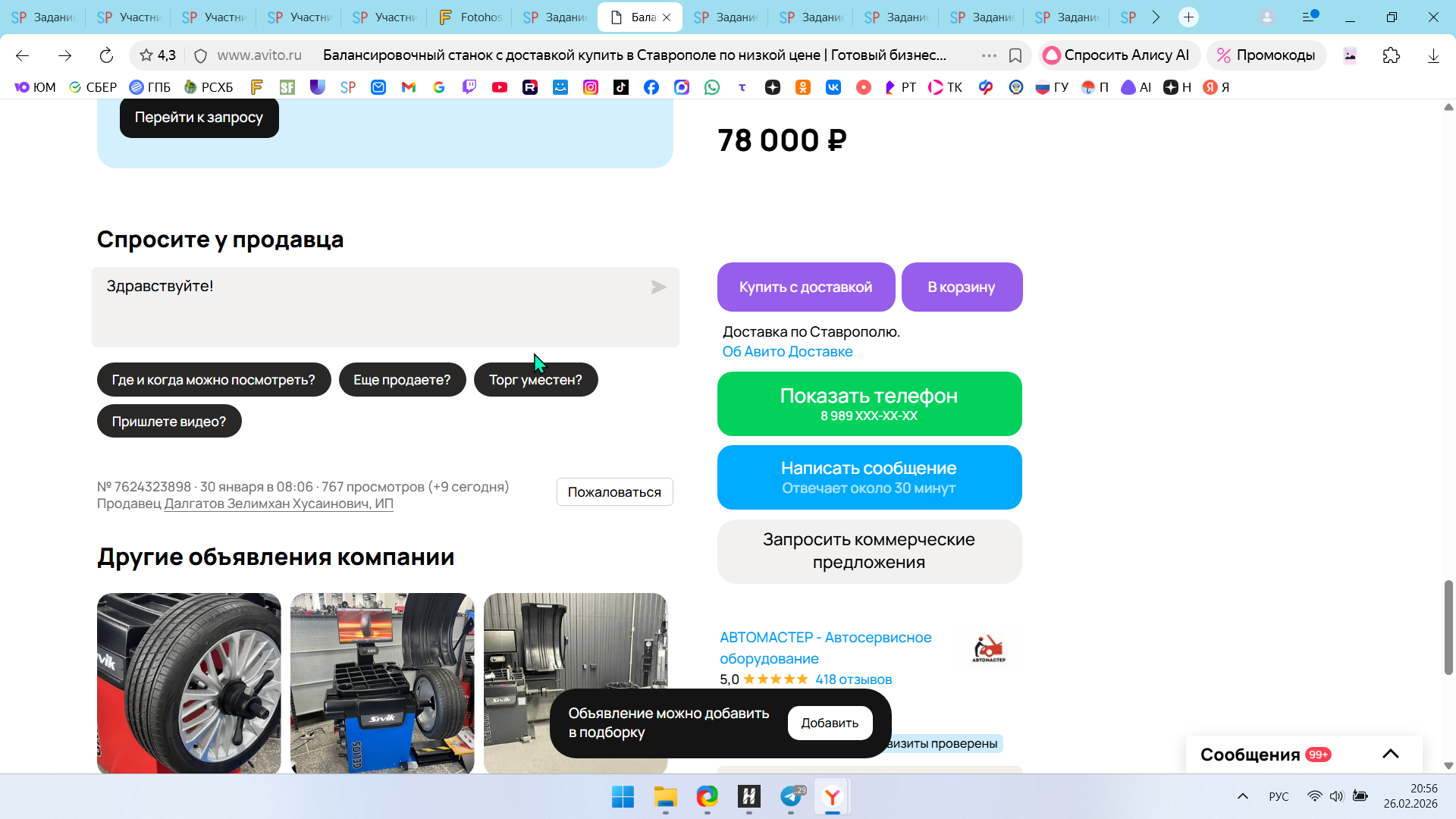Click the page vertical scrollbar thumb

[1448, 627]
